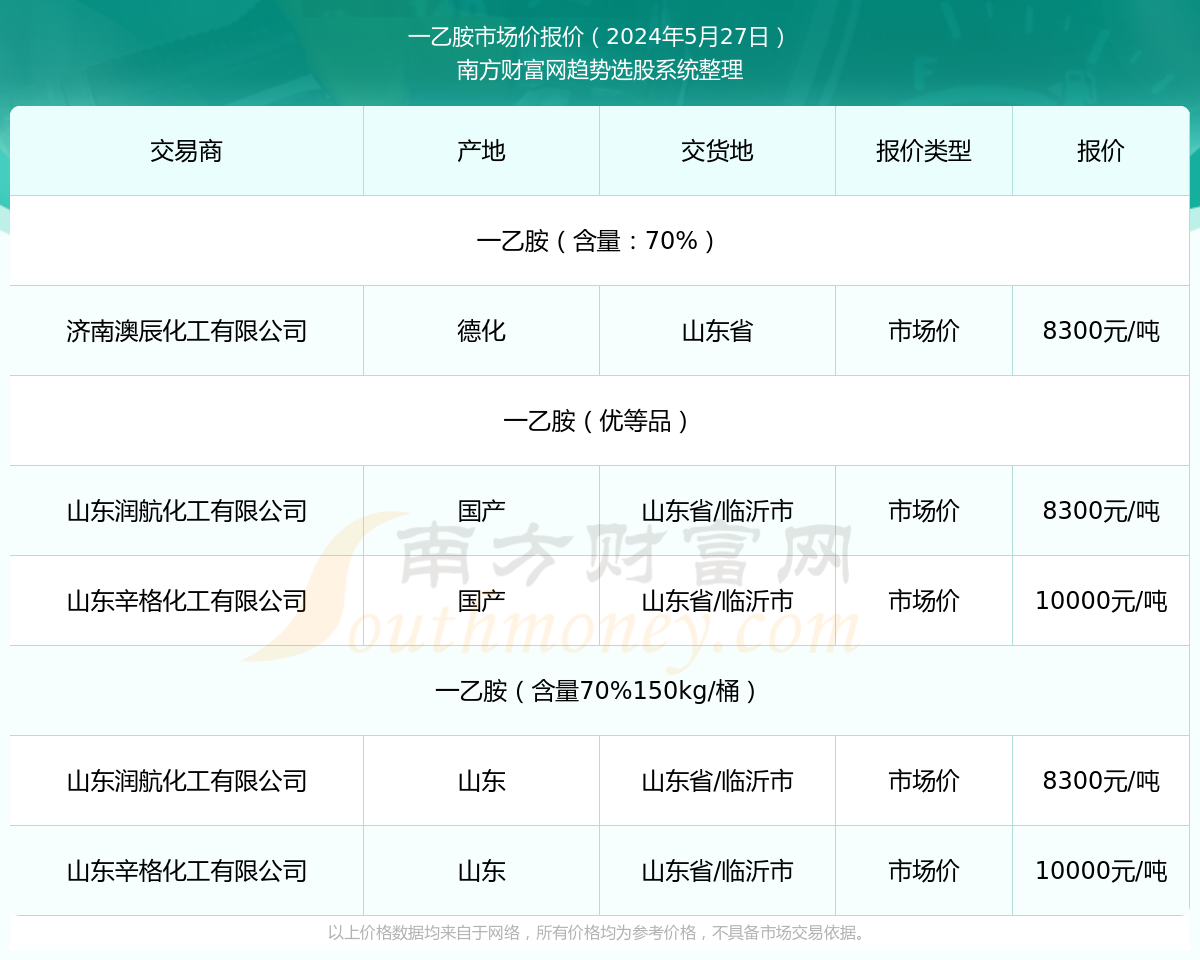The height and width of the screenshot is (960, 1200).
Task: Click 山东润航化工有限公司 in the 150kg/桶 section
Action: coord(186,781)
